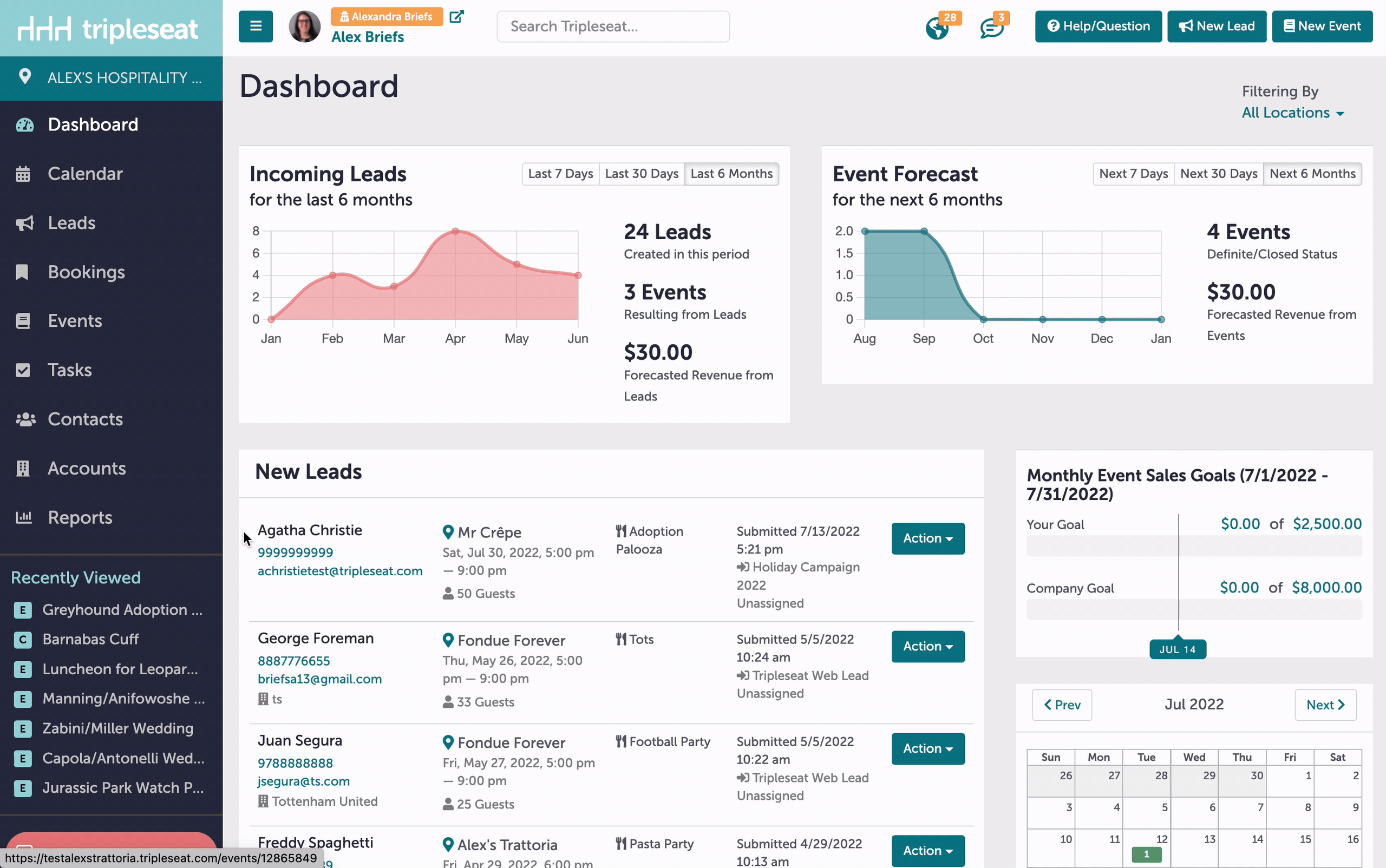Click the external link icon beside Alexandra Briefs
Image resolution: width=1386 pixels, height=868 pixels.
pyautogui.click(x=456, y=17)
